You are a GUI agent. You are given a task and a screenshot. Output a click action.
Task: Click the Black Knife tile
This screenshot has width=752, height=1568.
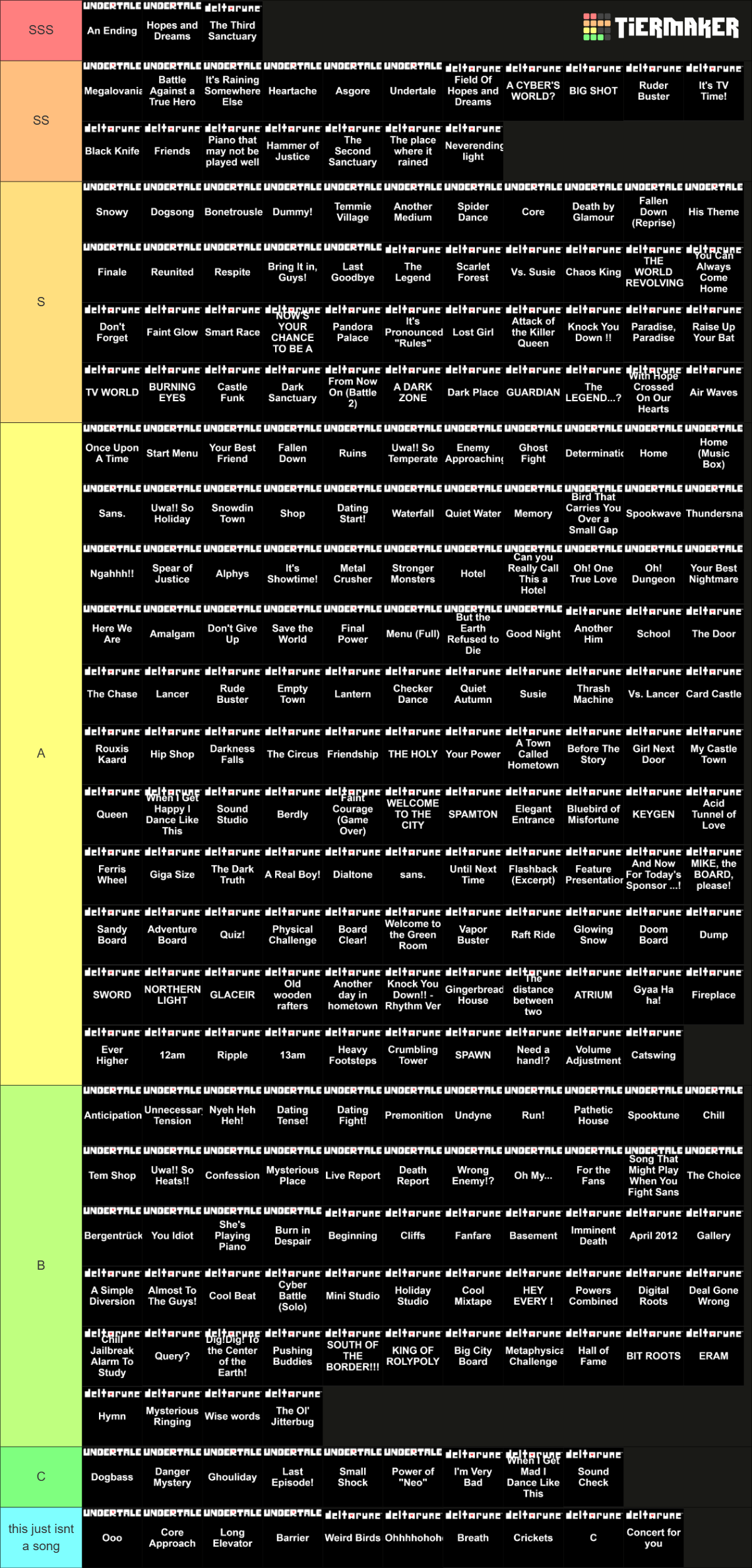[112, 150]
